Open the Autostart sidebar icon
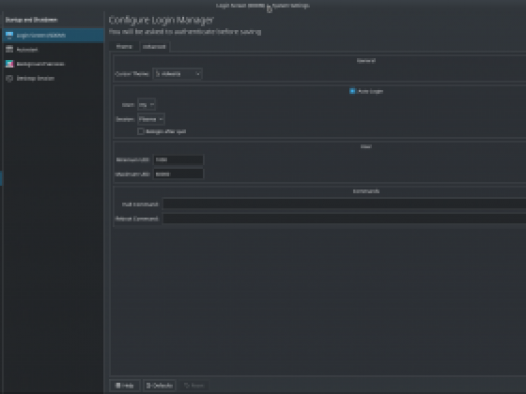Image resolution: width=526 pixels, height=394 pixels. tap(9, 50)
